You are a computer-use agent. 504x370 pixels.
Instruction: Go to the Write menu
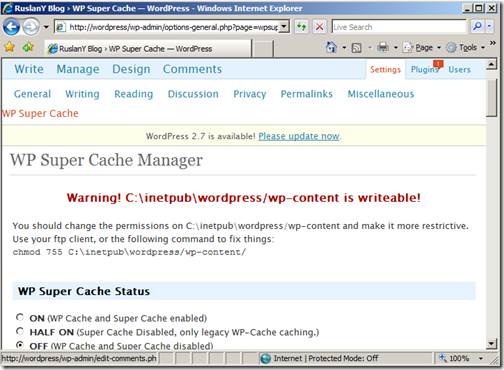click(29, 69)
